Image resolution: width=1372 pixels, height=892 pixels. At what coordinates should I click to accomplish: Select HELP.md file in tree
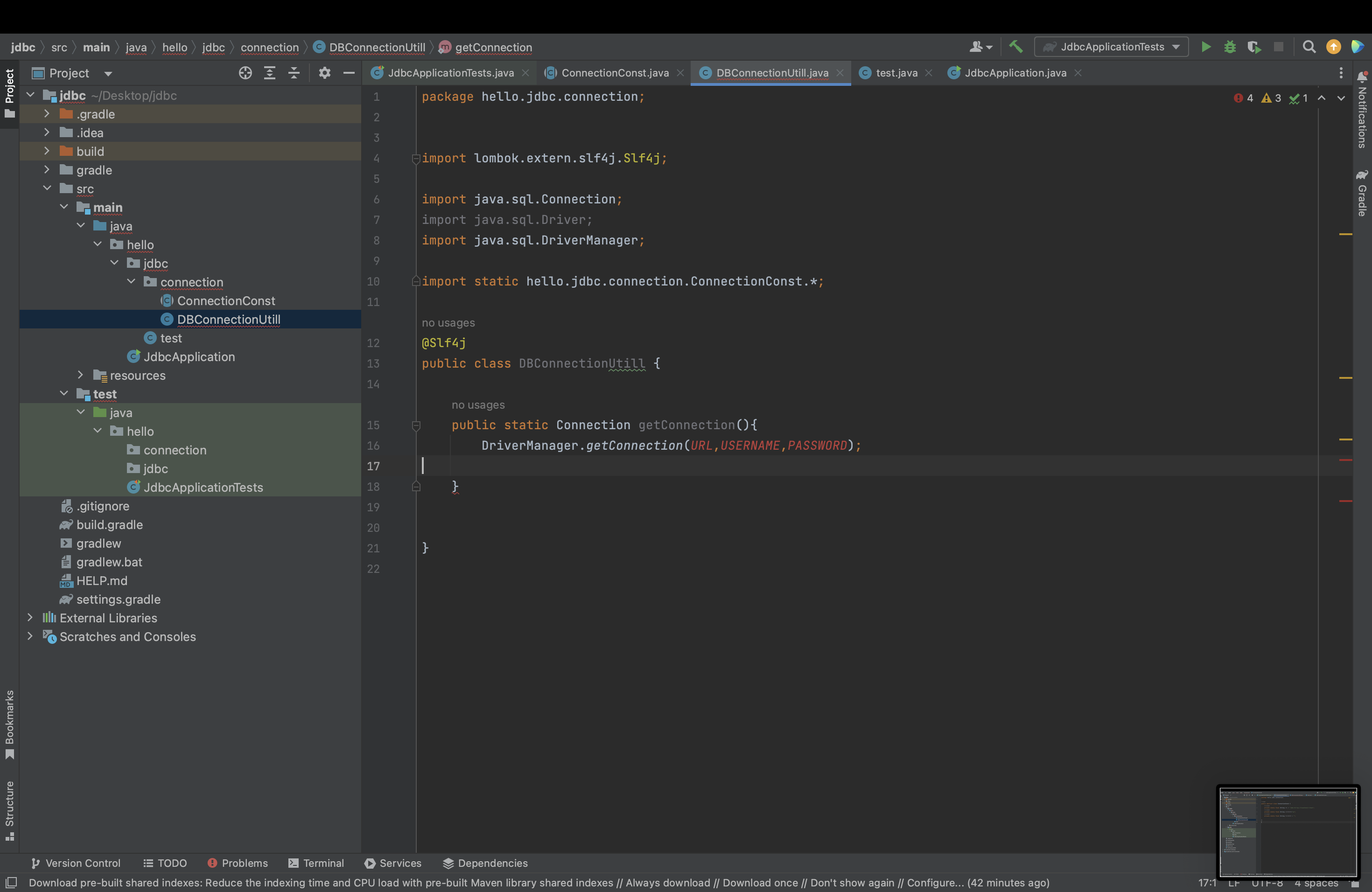(x=101, y=580)
